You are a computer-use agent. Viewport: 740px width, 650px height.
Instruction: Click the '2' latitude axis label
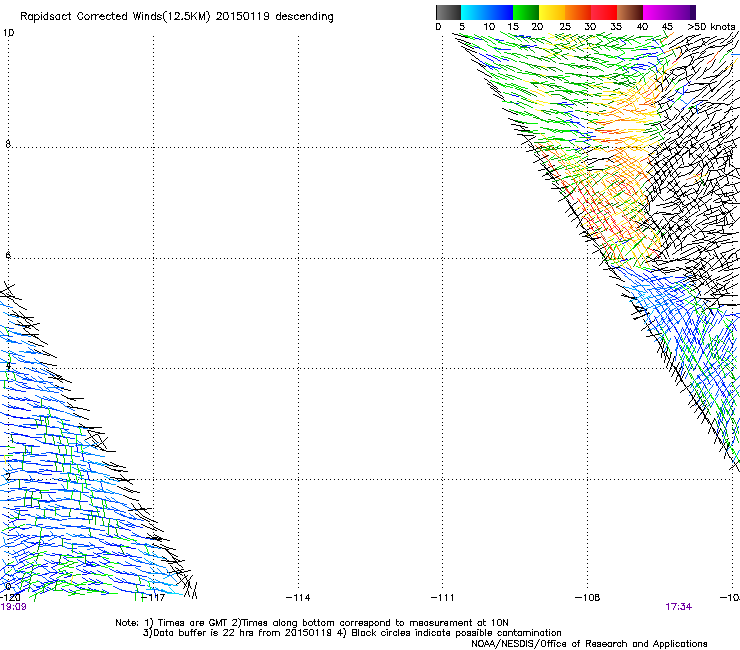[x=8, y=477]
